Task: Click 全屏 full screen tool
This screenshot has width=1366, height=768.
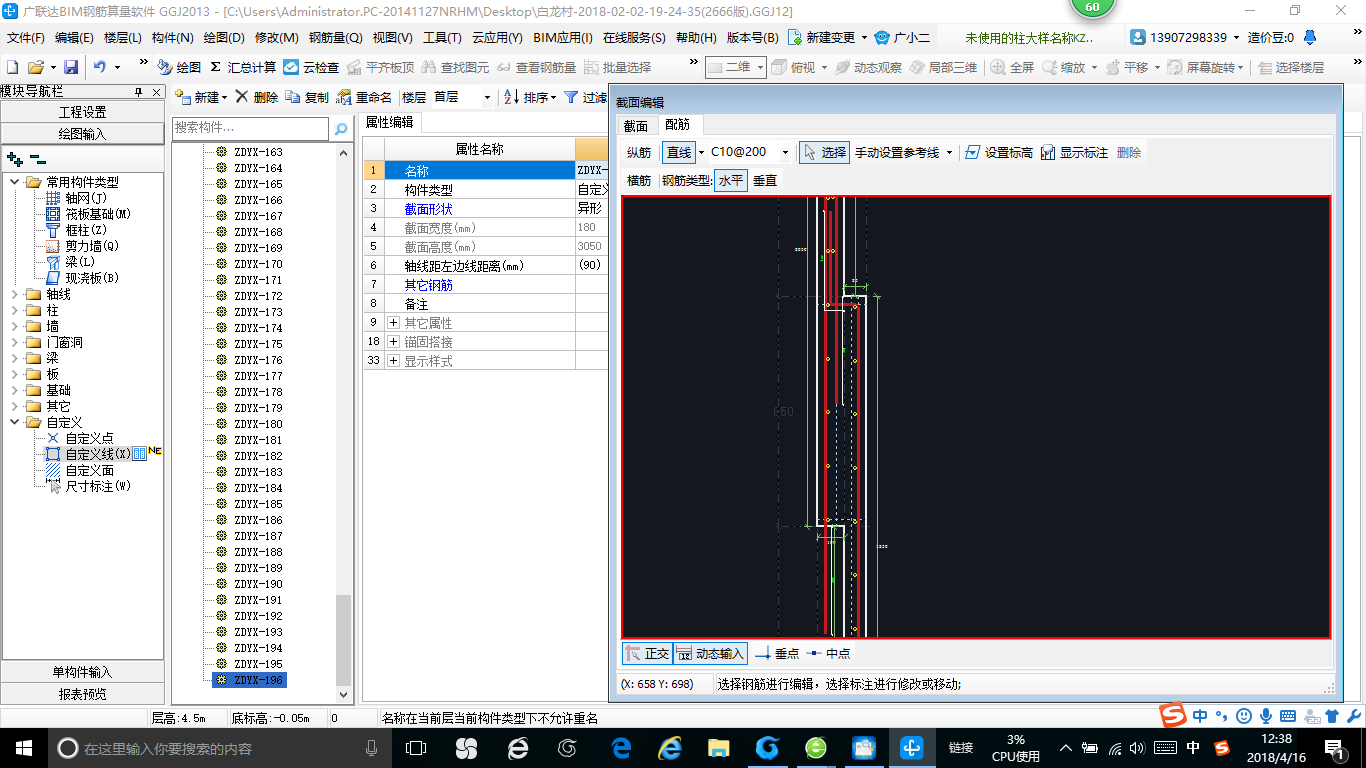Action: point(1012,67)
